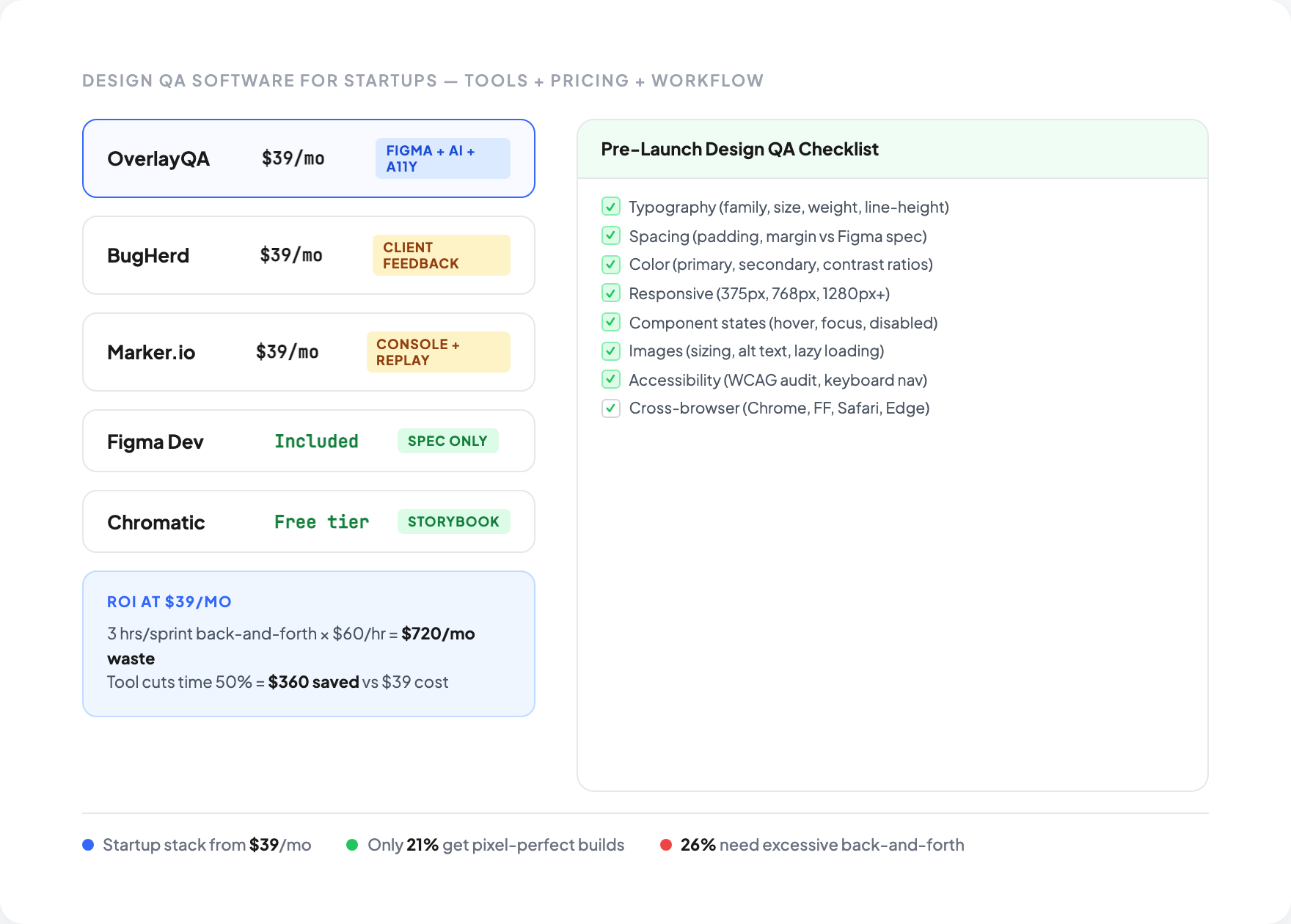The width and height of the screenshot is (1291, 924).
Task: Click the SPEC ONLY badge
Action: click(448, 441)
